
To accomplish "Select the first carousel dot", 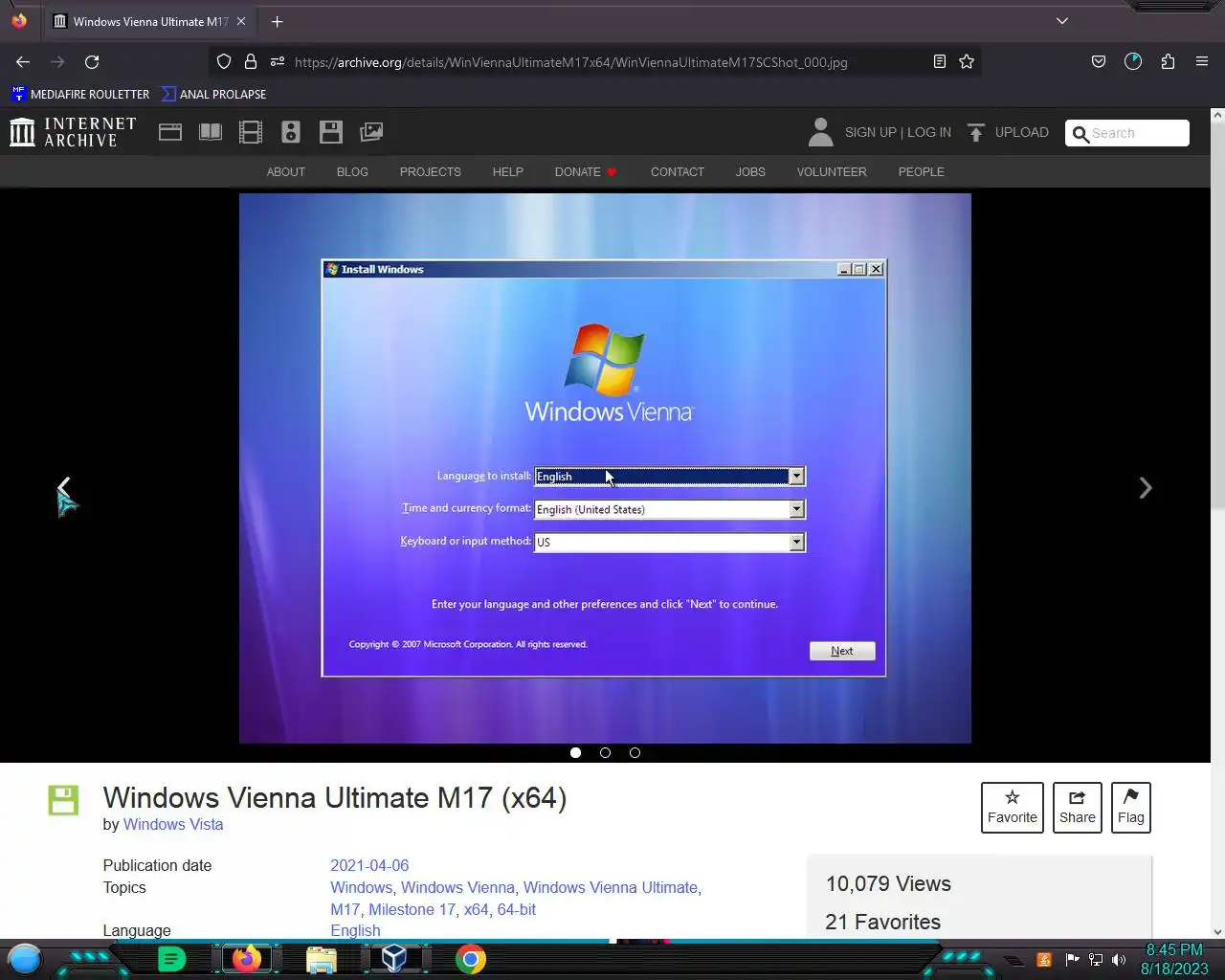I will [575, 752].
